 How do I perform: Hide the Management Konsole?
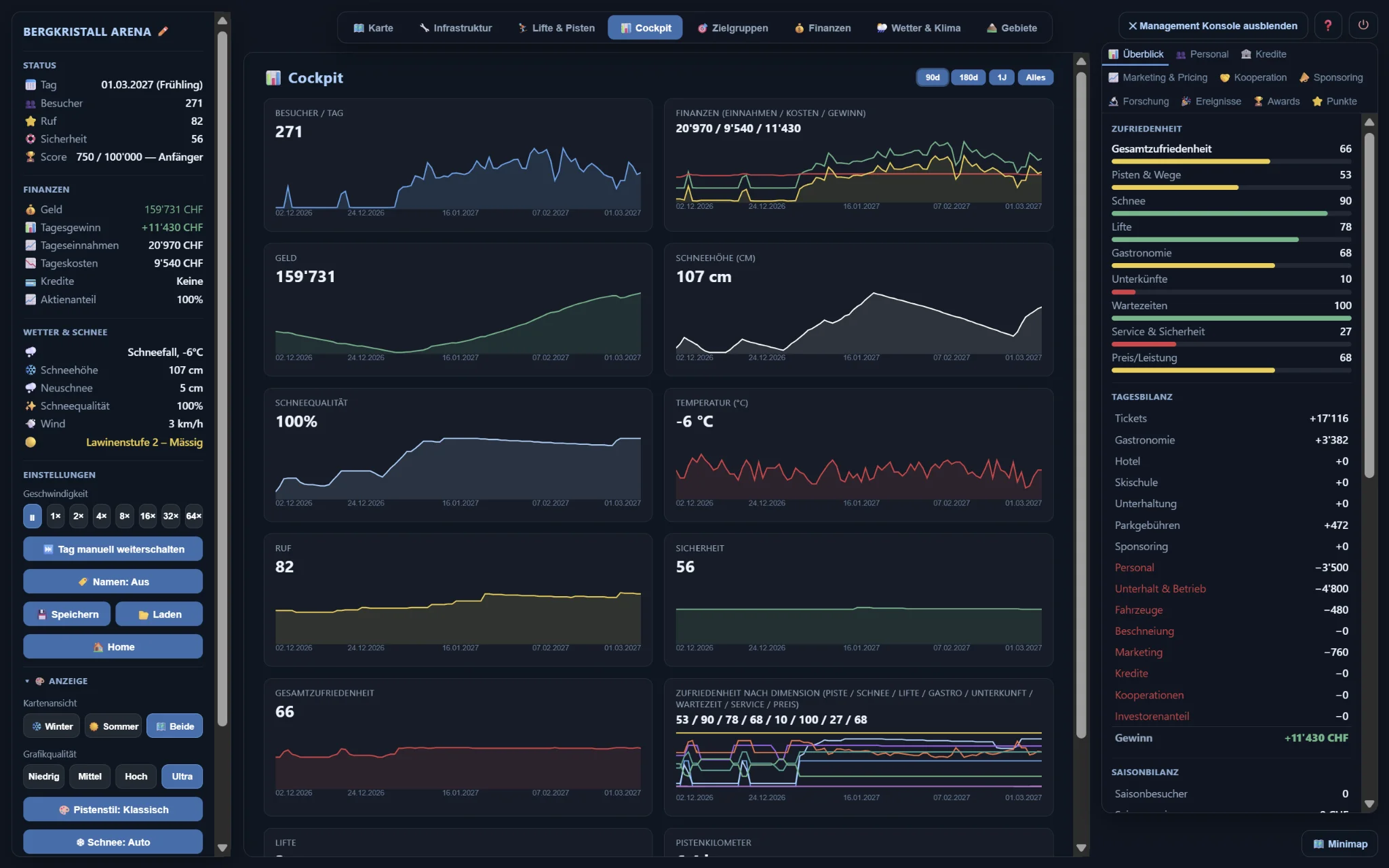coord(1213,26)
